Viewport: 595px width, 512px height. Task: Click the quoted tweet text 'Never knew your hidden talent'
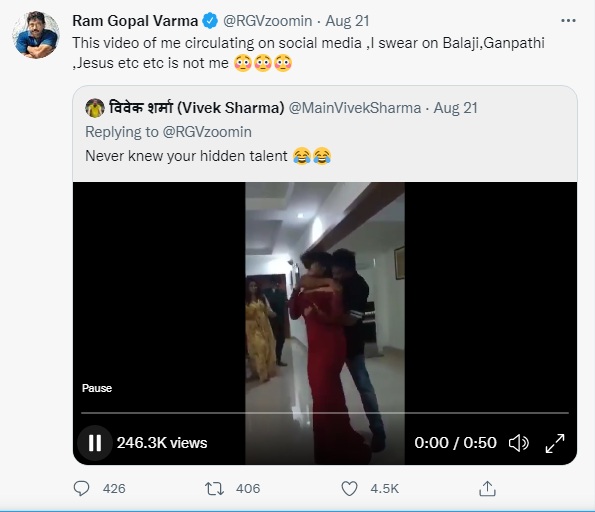tap(186, 156)
